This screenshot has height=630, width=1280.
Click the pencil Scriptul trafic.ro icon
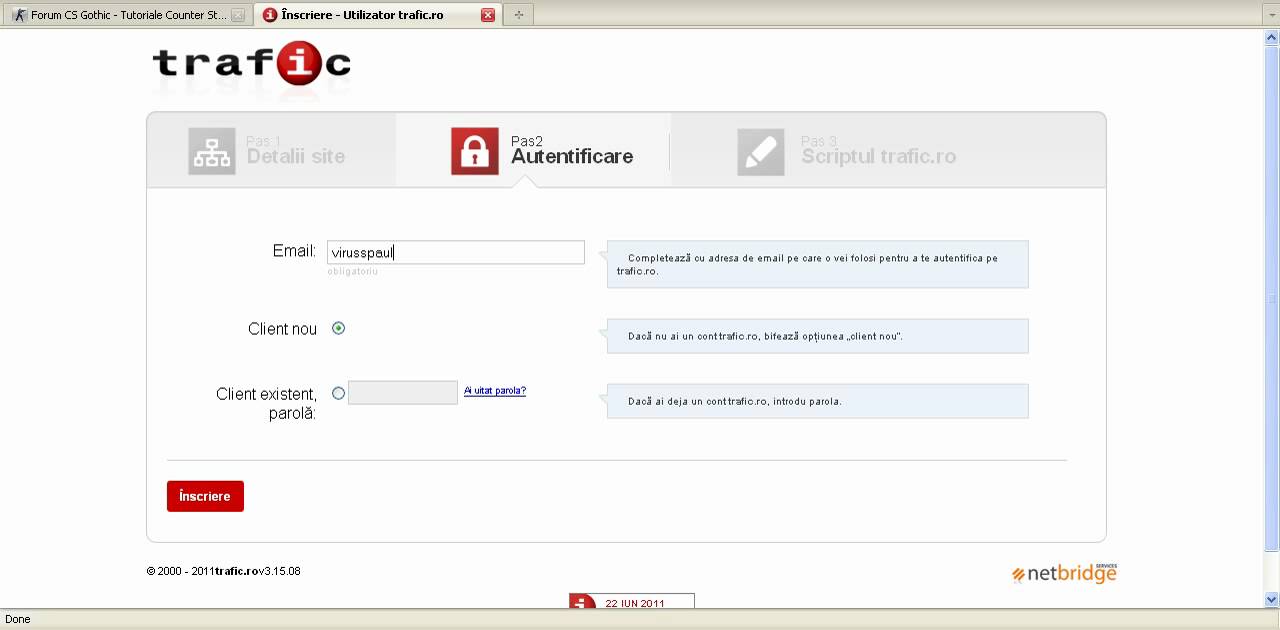point(761,151)
